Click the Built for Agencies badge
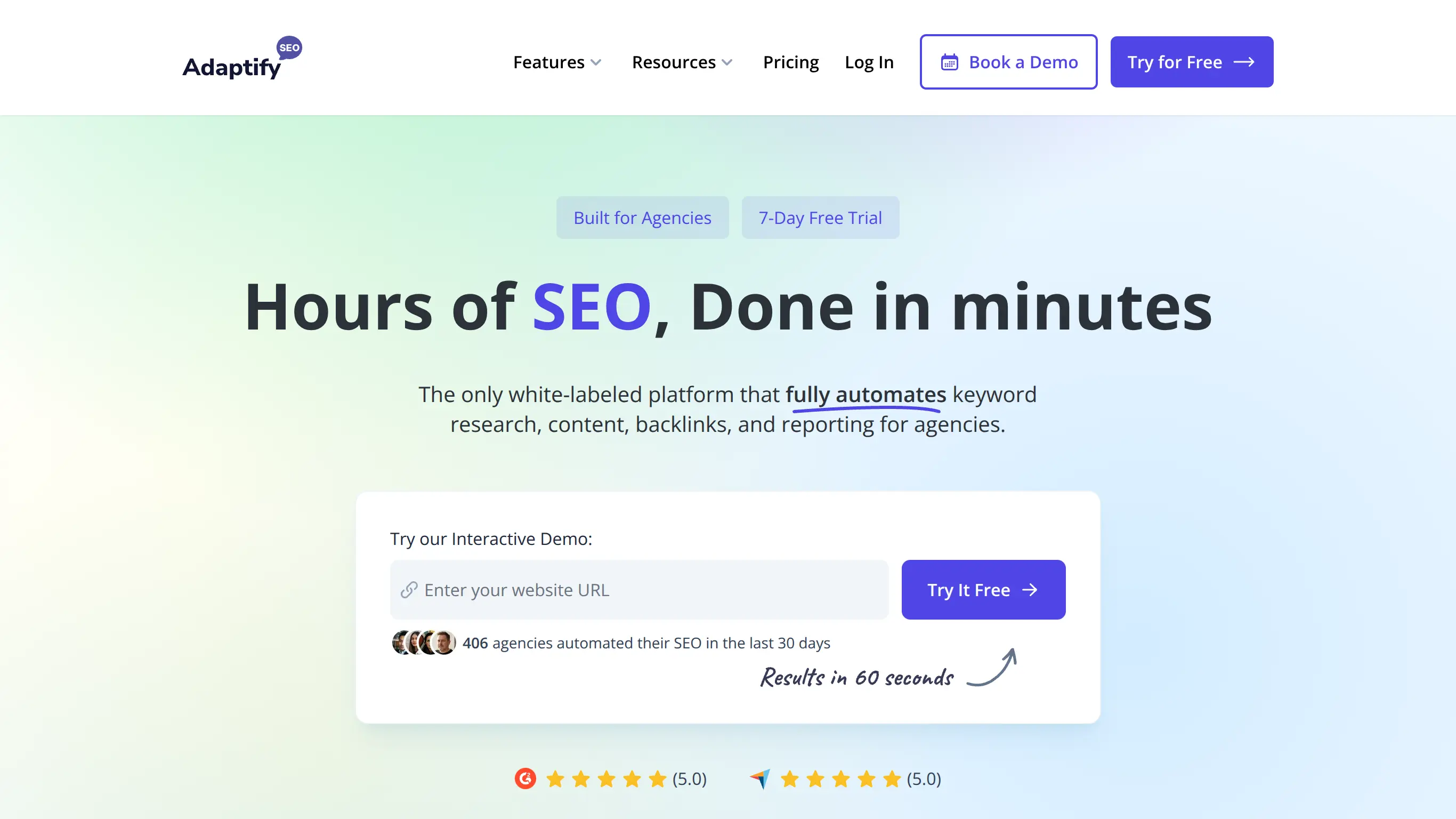1456x819 pixels. [x=642, y=217]
